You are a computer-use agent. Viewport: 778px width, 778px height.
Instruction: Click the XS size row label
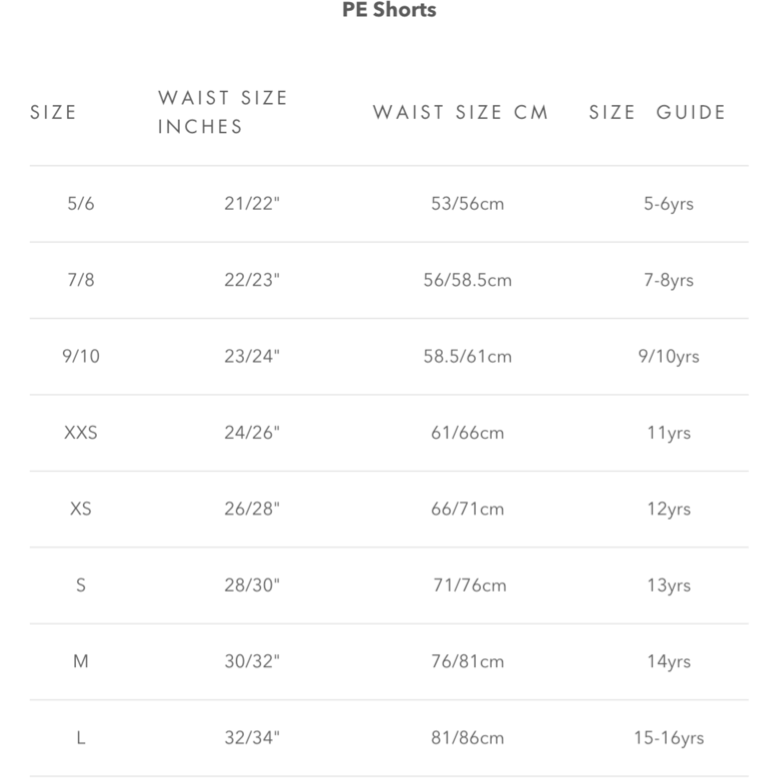point(81,509)
